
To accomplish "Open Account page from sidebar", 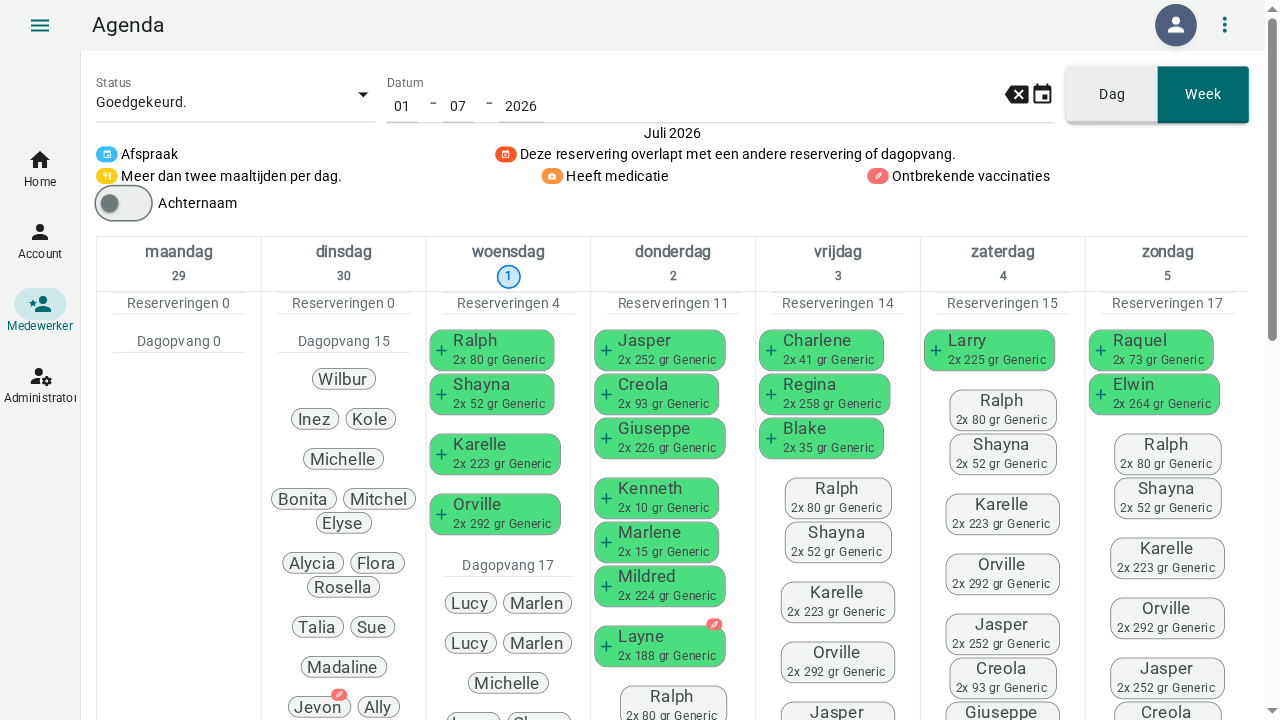I will (x=40, y=241).
